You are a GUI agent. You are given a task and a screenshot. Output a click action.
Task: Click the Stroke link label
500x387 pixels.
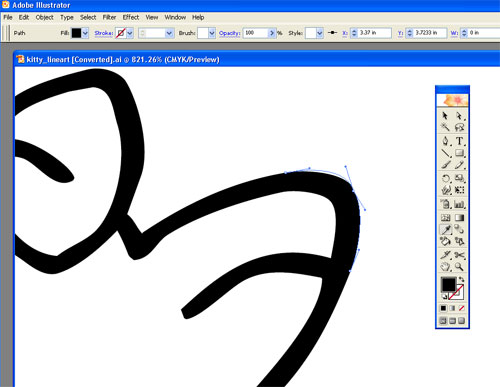pos(103,33)
